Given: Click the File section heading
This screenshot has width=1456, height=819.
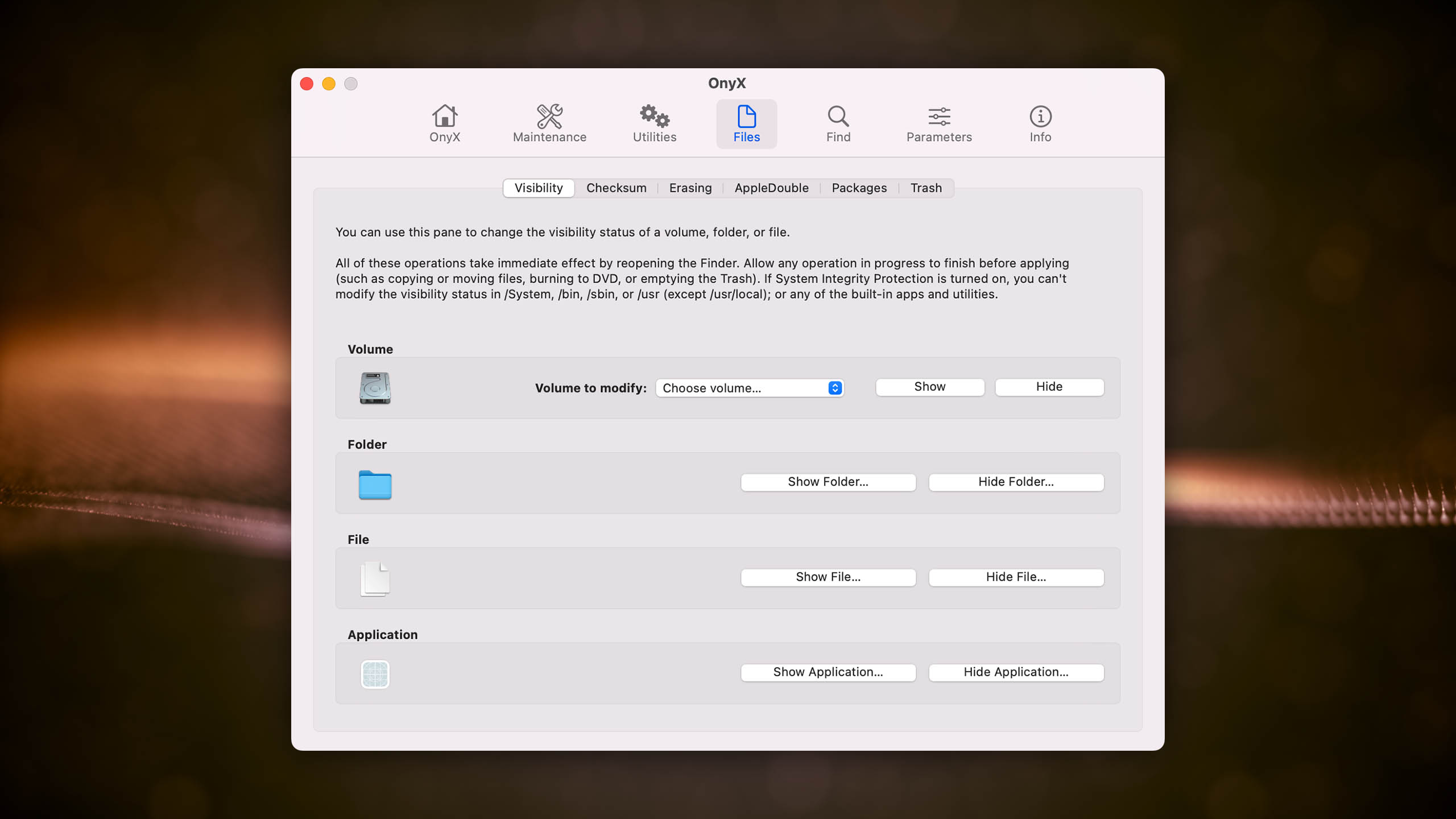Looking at the screenshot, I should 358,539.
